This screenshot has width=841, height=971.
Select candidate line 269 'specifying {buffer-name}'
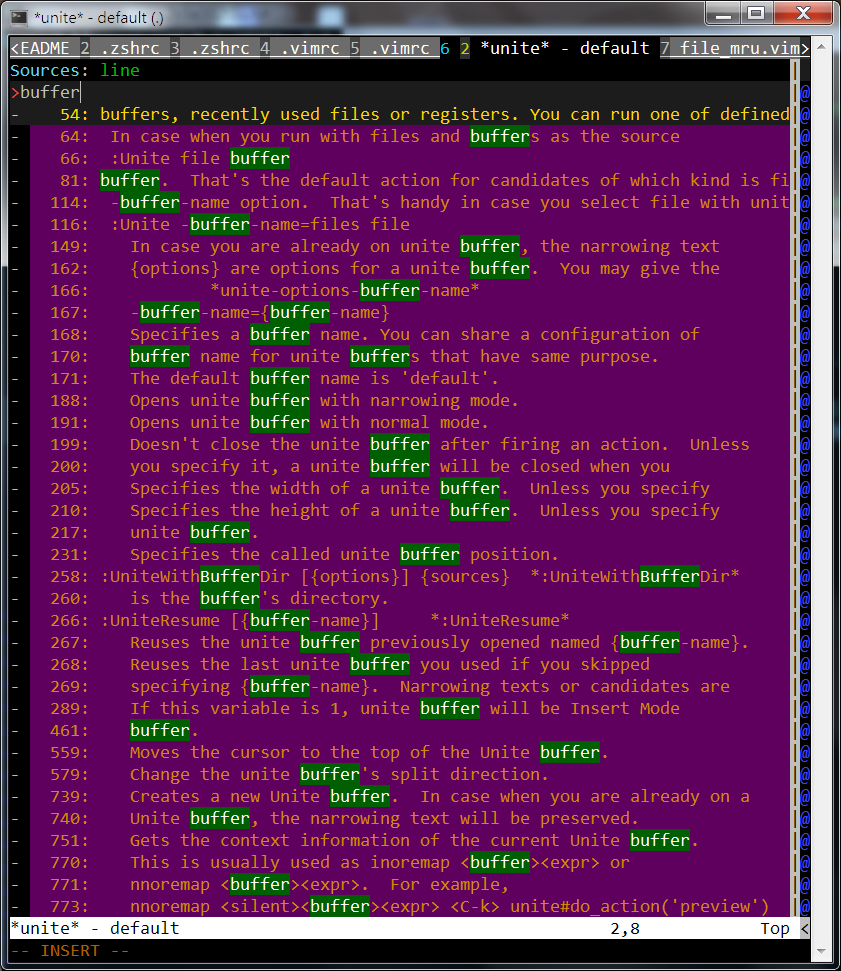point(400,687)
